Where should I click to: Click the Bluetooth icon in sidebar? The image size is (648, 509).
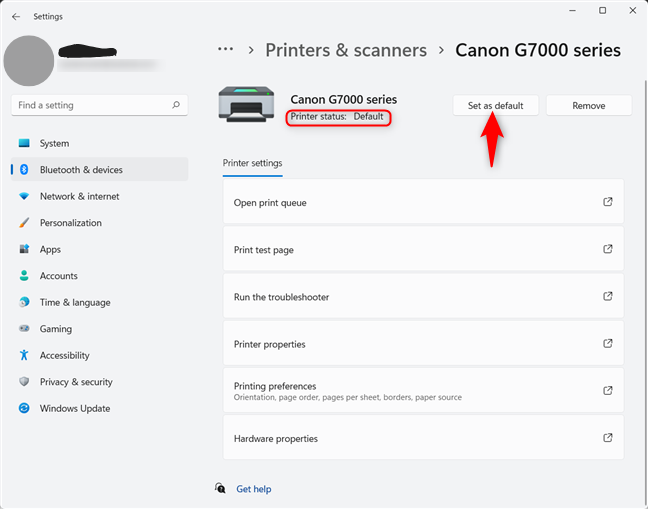coord(24,169)
